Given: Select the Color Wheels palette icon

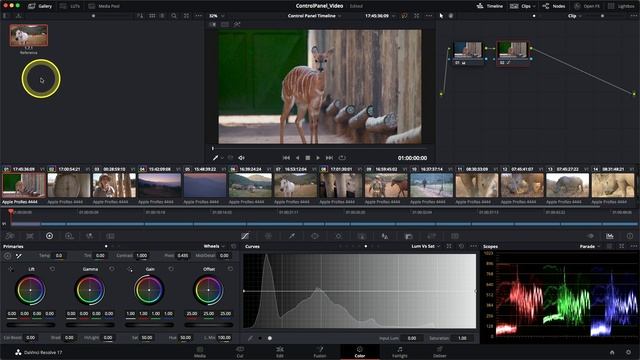Looking at the screenshot, I should tap(49, 236).
